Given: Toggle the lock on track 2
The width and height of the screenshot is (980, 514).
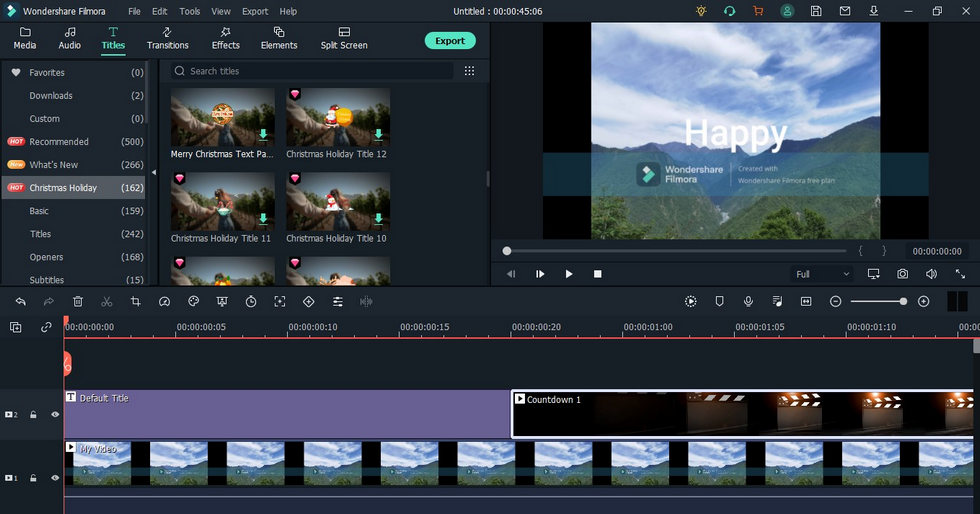Looking at the screenshot, I should 33,414.
